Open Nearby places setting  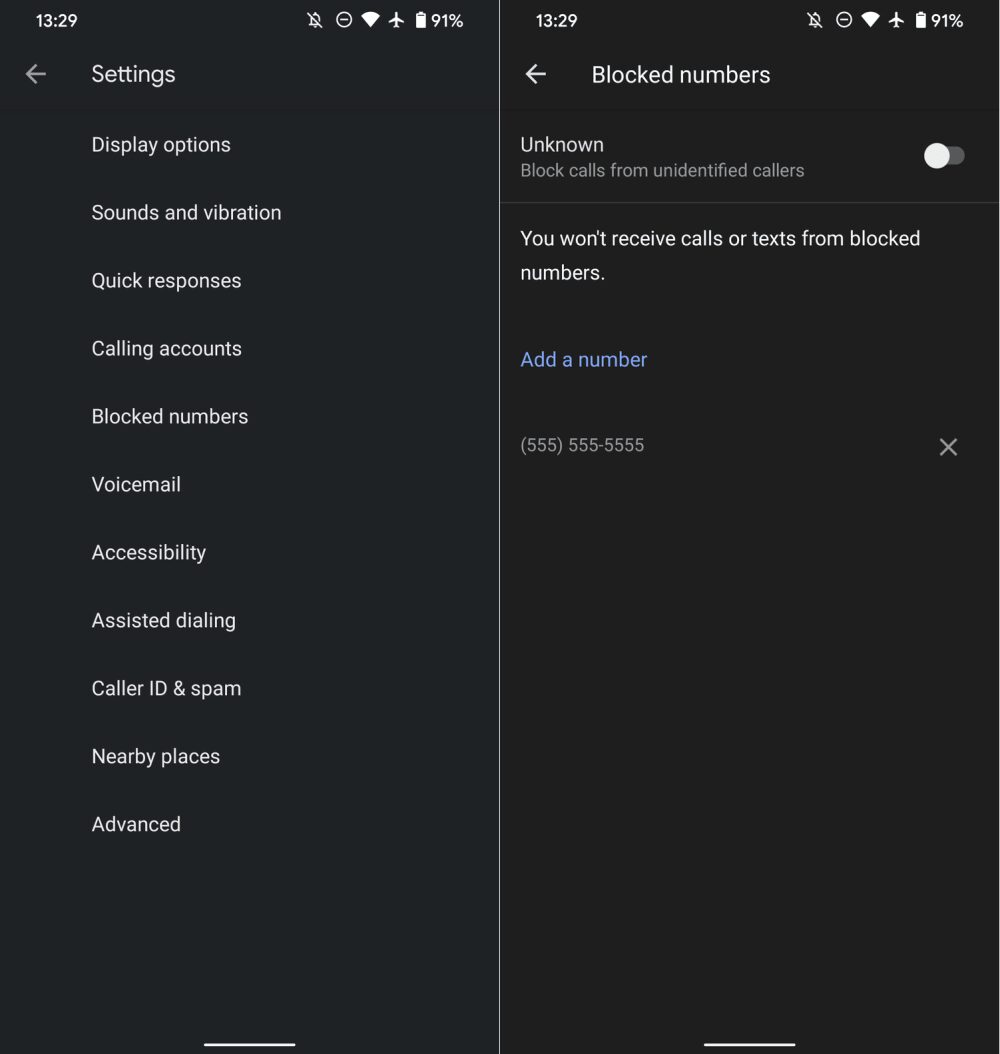pyautogui.click(x=156, y=757)
